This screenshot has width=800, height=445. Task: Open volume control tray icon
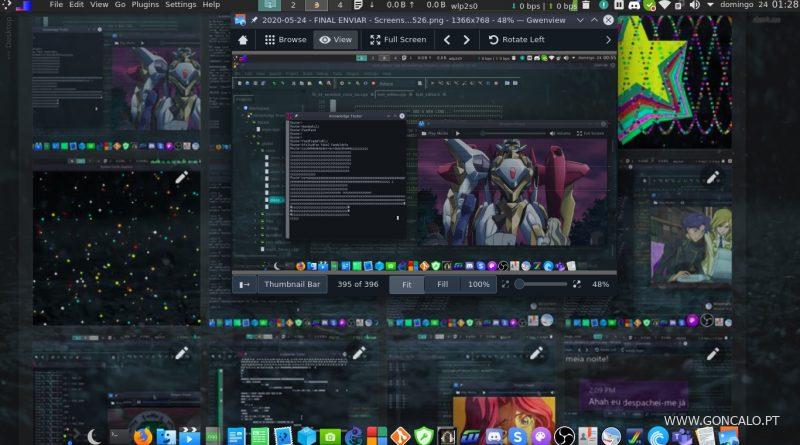coord(694,5)
